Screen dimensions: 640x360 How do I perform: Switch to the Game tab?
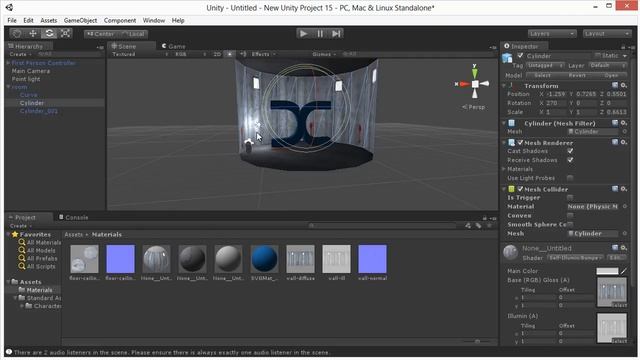pos(174,46)
